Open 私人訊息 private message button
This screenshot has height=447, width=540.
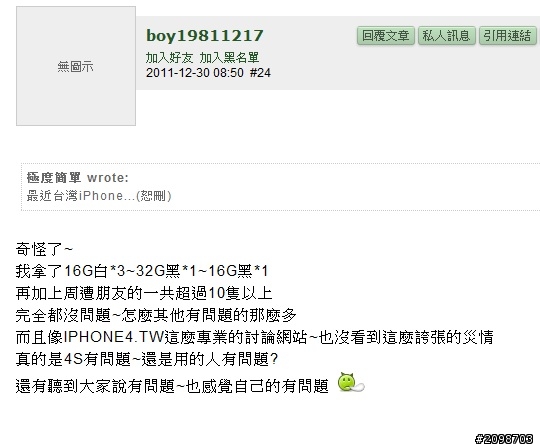447,36
